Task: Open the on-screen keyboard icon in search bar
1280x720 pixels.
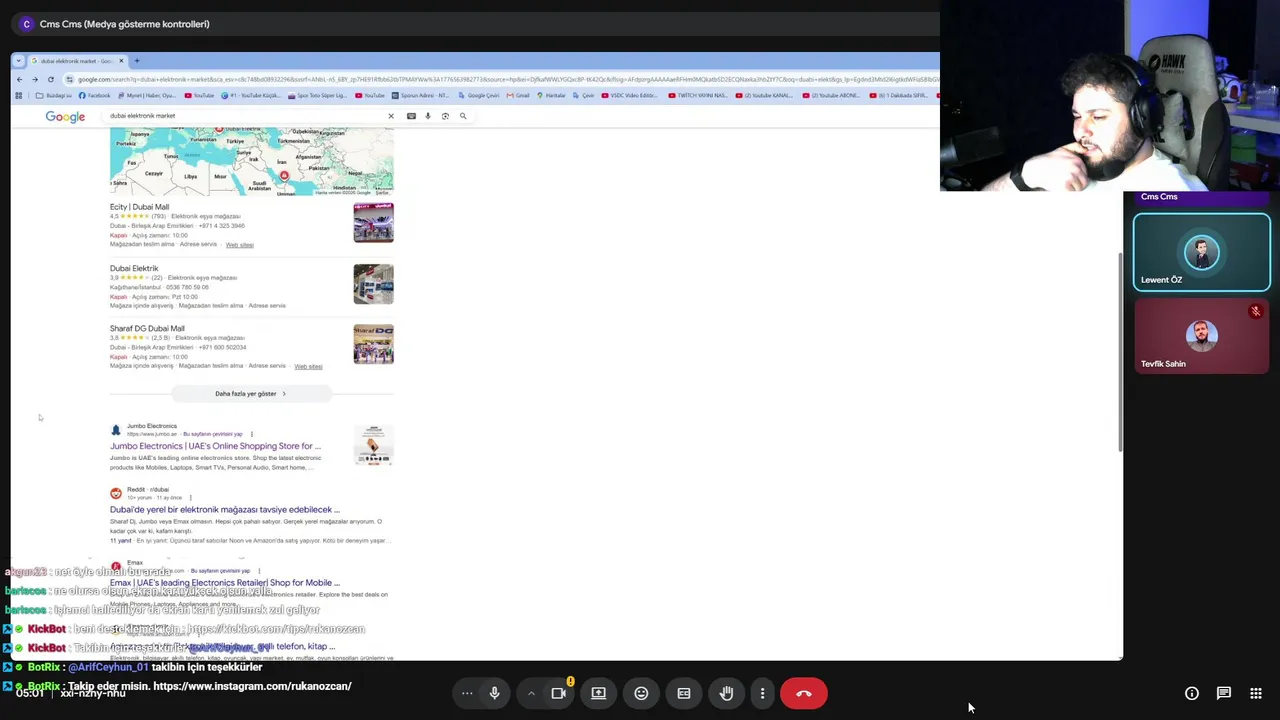Action: tap(411, 116)
